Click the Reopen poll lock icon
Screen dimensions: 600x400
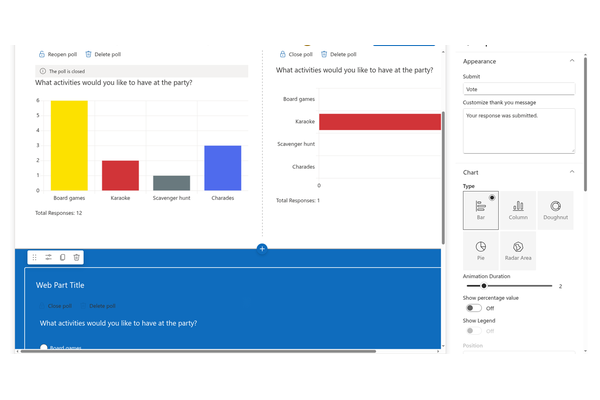[x=42, y=54]
